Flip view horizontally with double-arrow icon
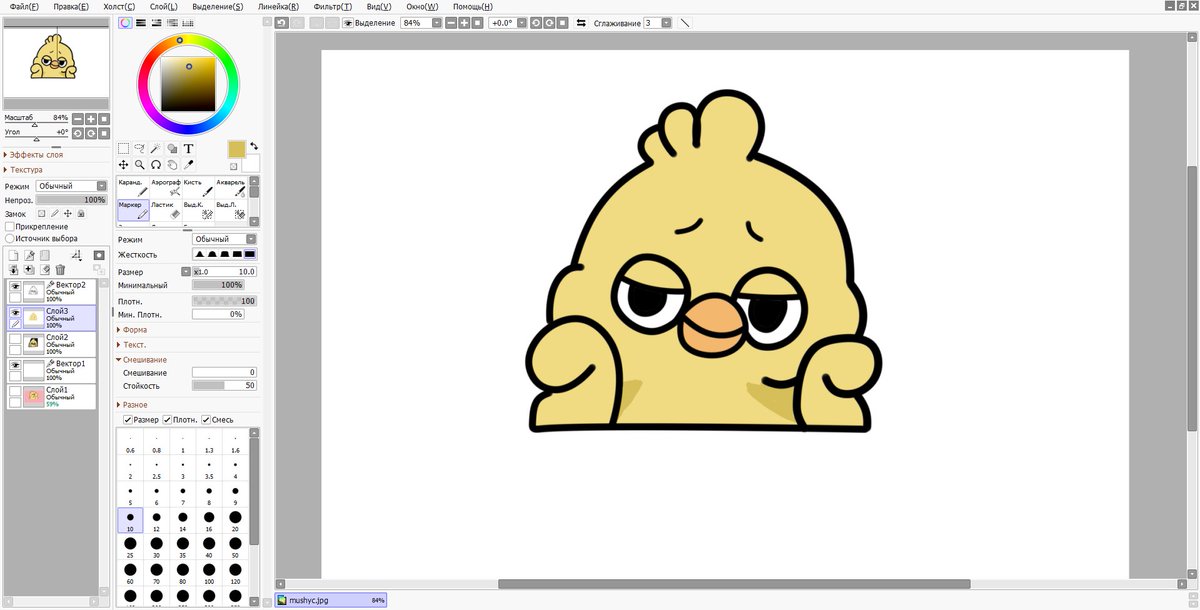 tap(580, 22)
